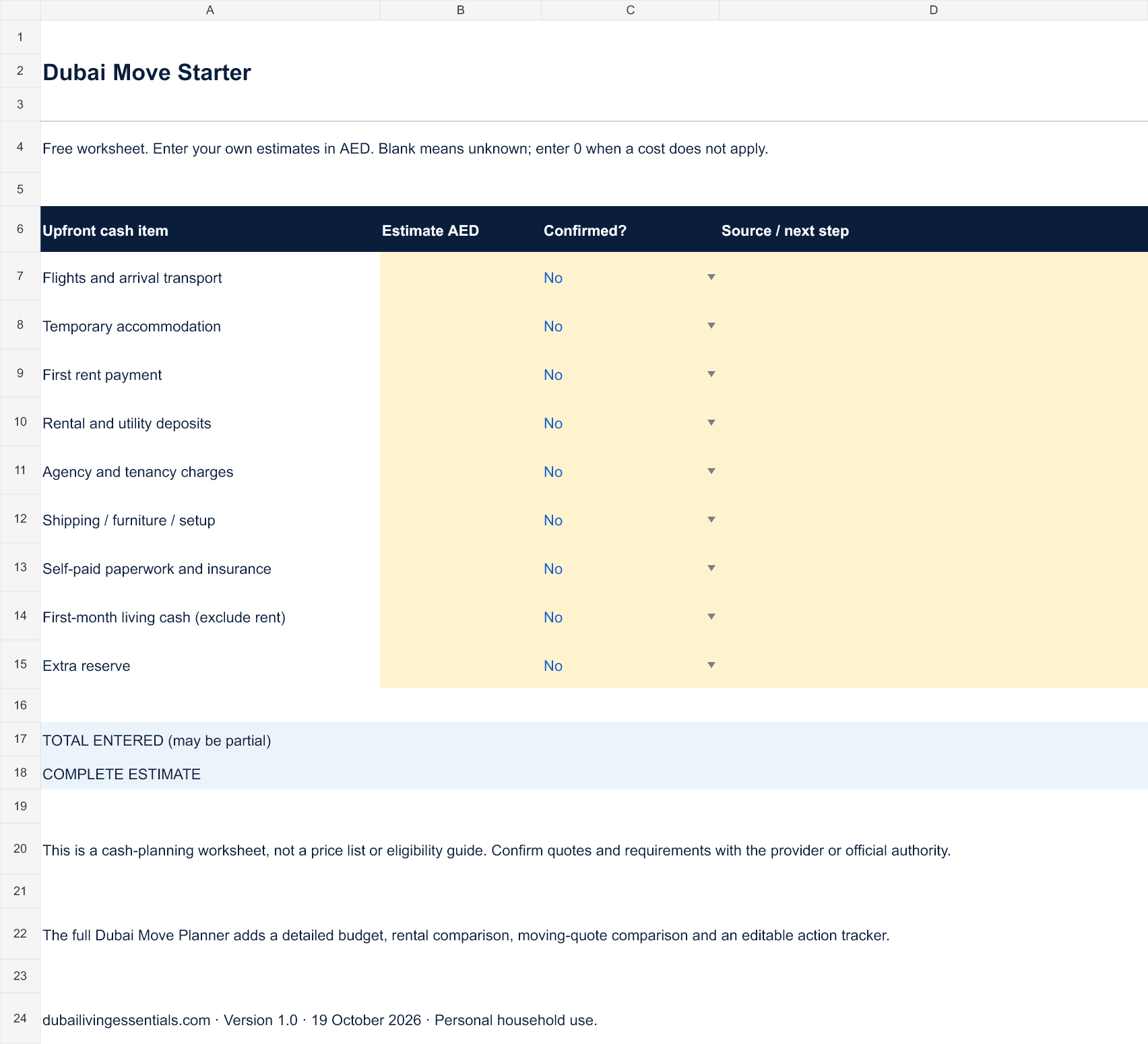Click Estimate AED cell for Extra reserve
1148x1044 pixels.
click(x=461, y=664)
